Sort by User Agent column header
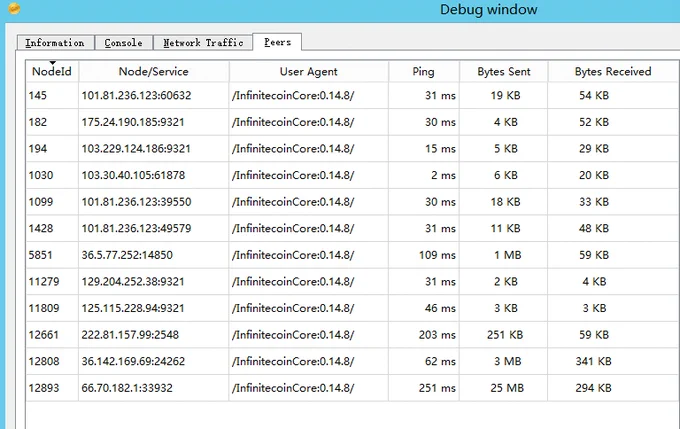The width and height of the screenshot is (680, 429). (308, 72)
